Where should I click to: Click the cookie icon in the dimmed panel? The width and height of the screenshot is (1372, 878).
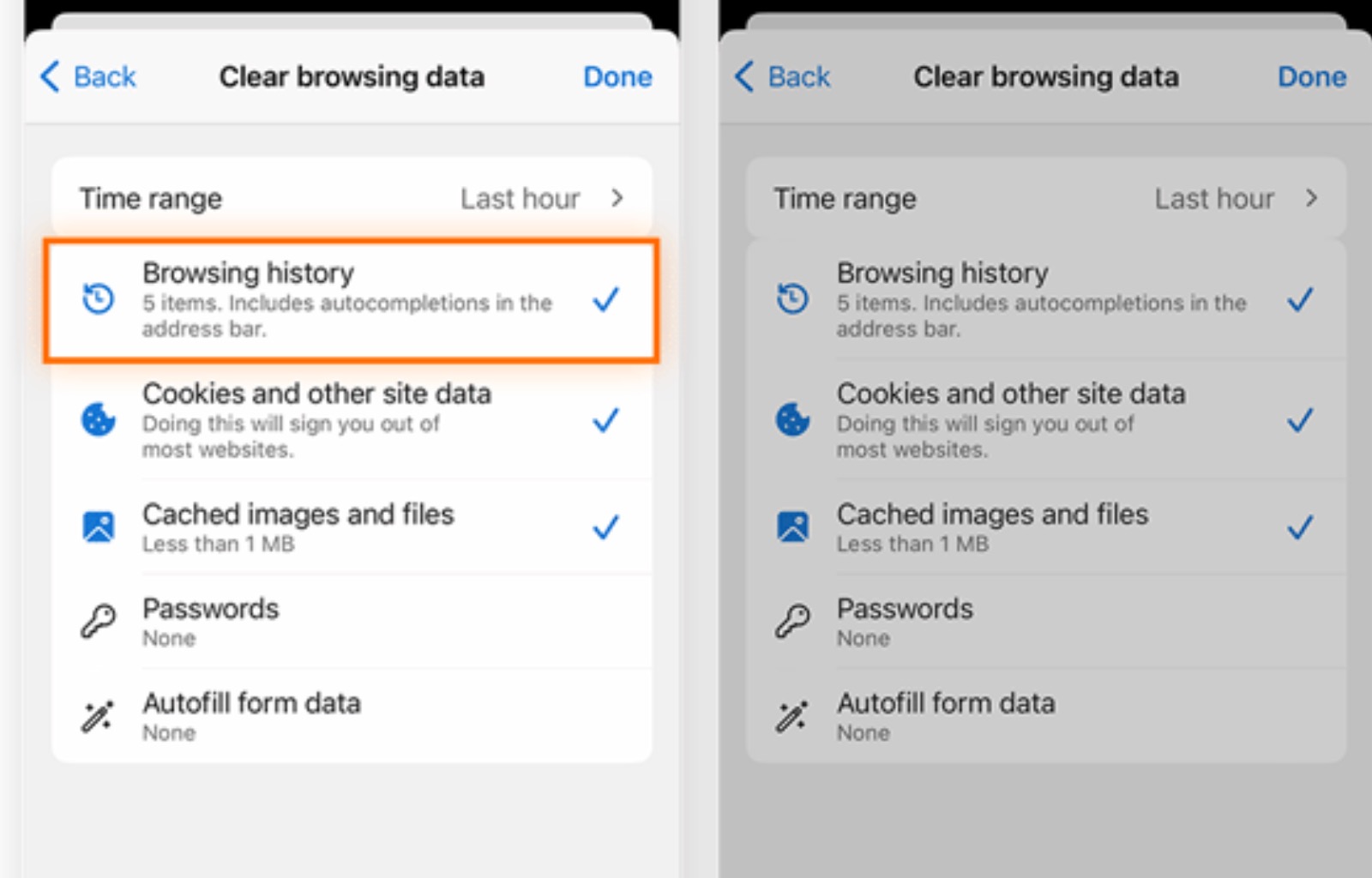792,419
